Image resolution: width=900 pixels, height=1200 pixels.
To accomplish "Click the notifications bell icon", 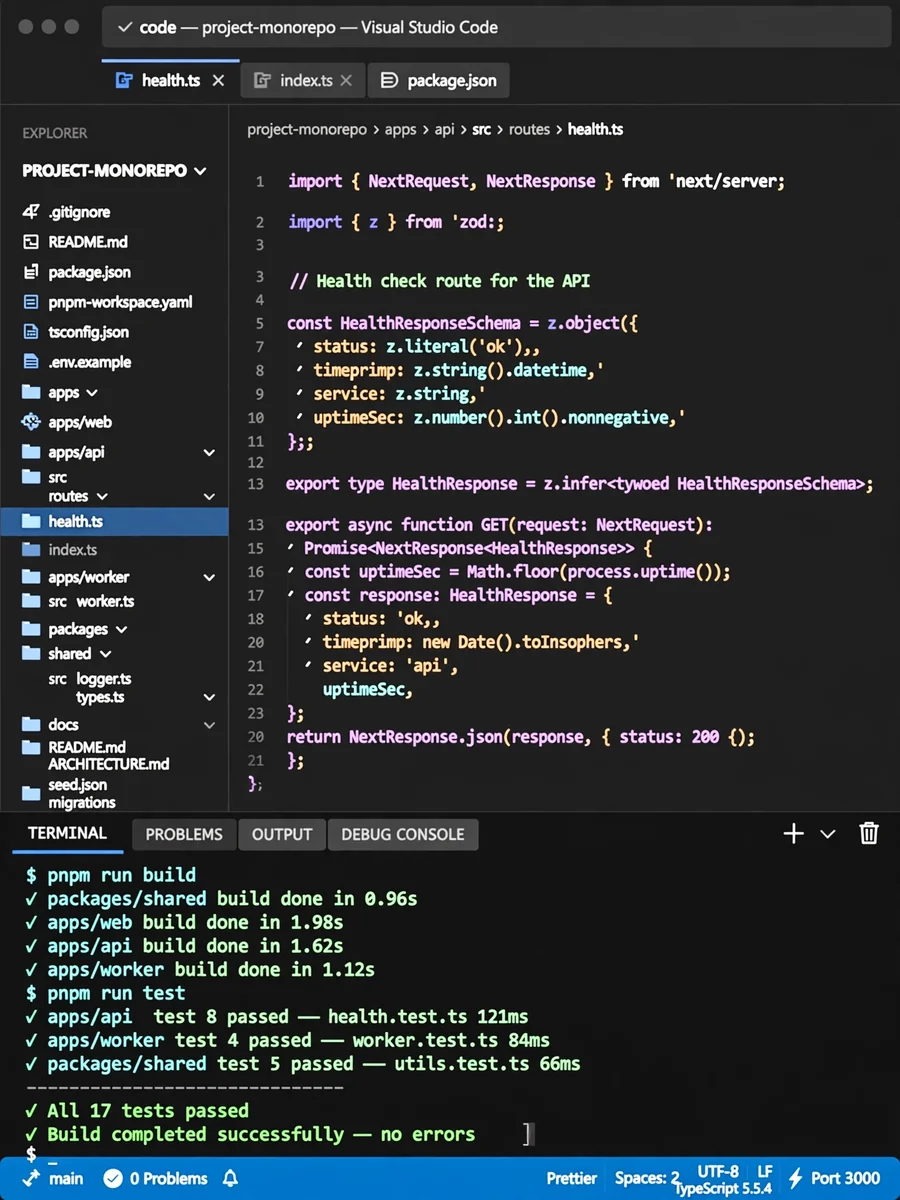I will (230, 1178).
